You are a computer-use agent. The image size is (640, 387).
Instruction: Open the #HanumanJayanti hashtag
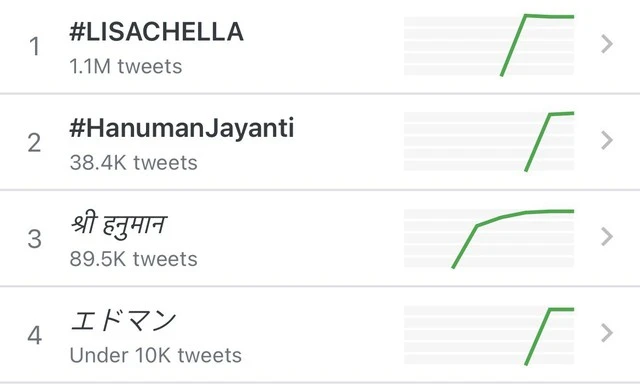(x=182, y=129)
